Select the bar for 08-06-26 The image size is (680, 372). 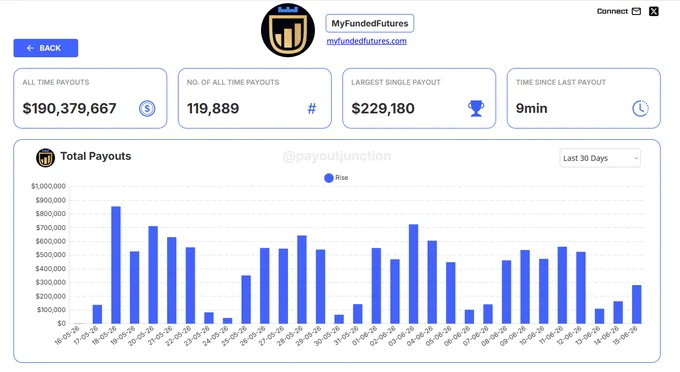click(x=507, y=292)
